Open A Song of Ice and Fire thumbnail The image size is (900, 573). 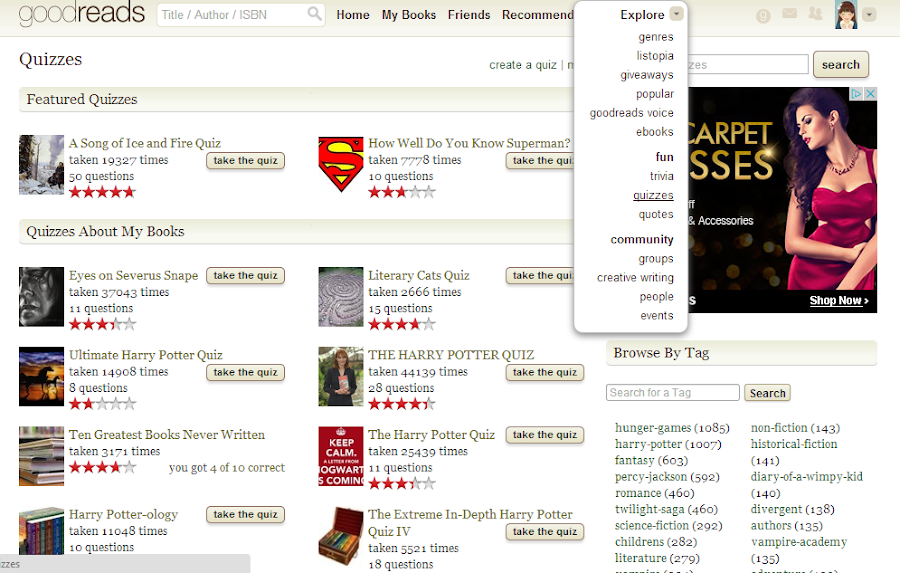point(41,165)
